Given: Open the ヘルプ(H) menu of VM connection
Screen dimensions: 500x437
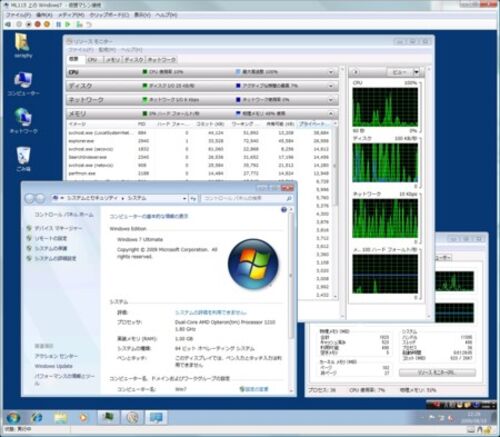Looking at the screenshot, I should 166,15.
